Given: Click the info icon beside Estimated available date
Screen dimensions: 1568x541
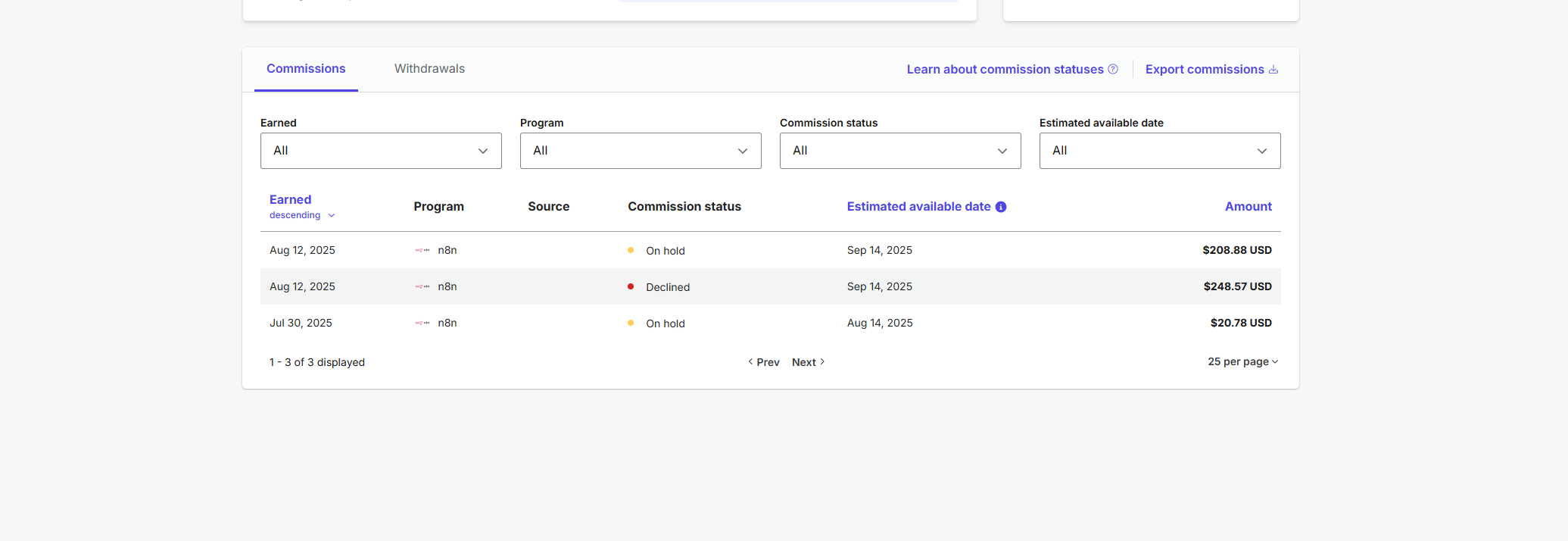Looking at the screenshot, I should pos(1001,207).
